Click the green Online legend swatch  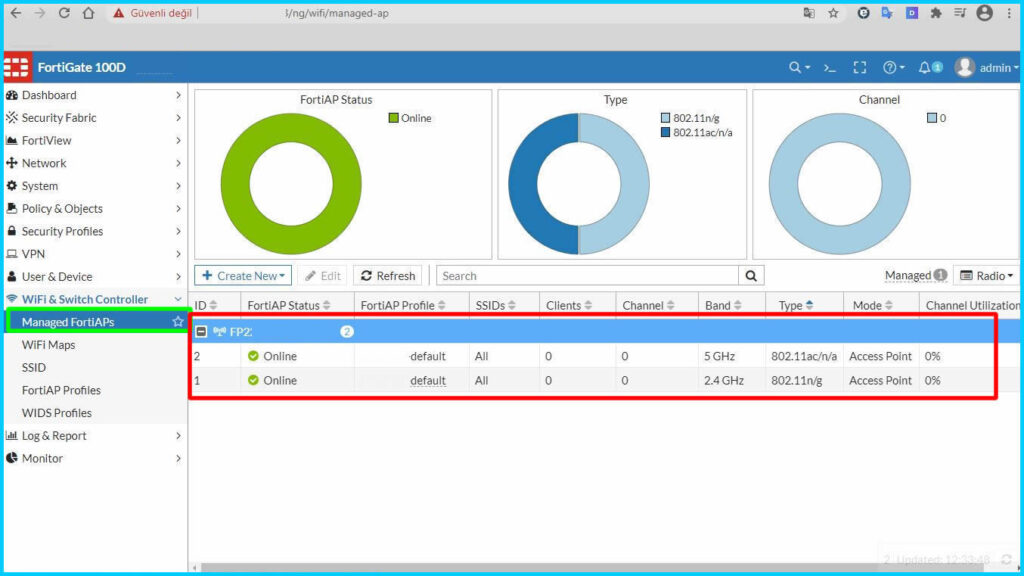(x=393, y=118)
